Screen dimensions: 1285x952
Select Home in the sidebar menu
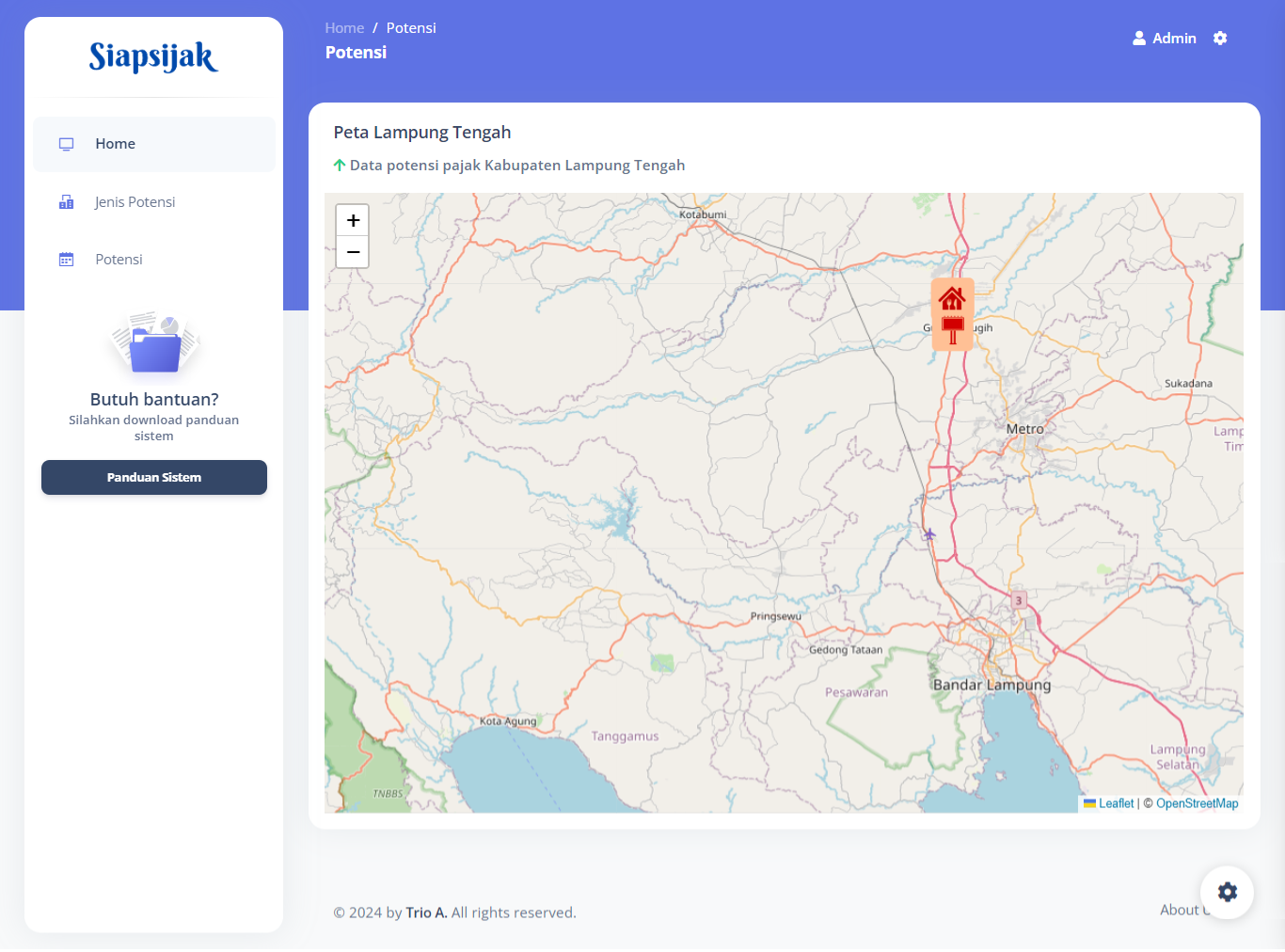coord(116,144)
